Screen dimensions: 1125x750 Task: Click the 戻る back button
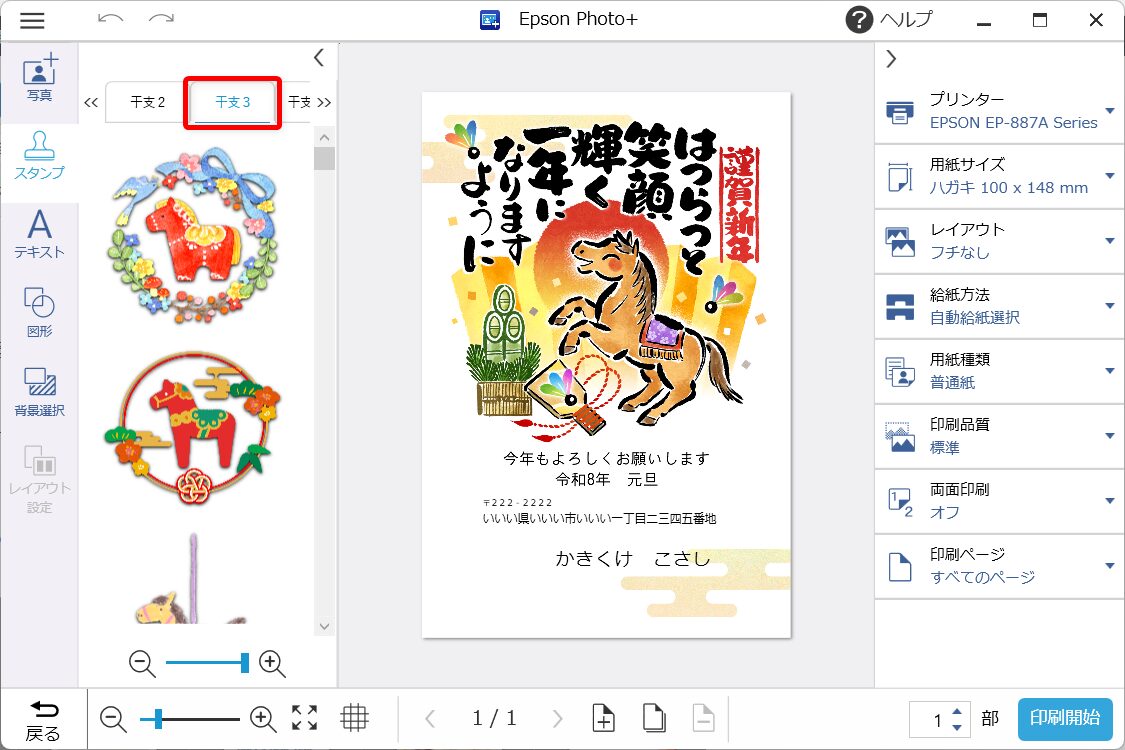pos(42,720)
